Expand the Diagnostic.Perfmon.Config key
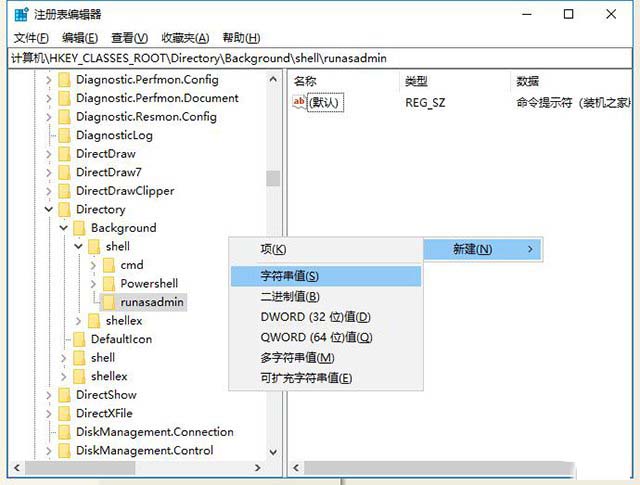The width and height of the screenshot is (640, 485). coord(49,80)
